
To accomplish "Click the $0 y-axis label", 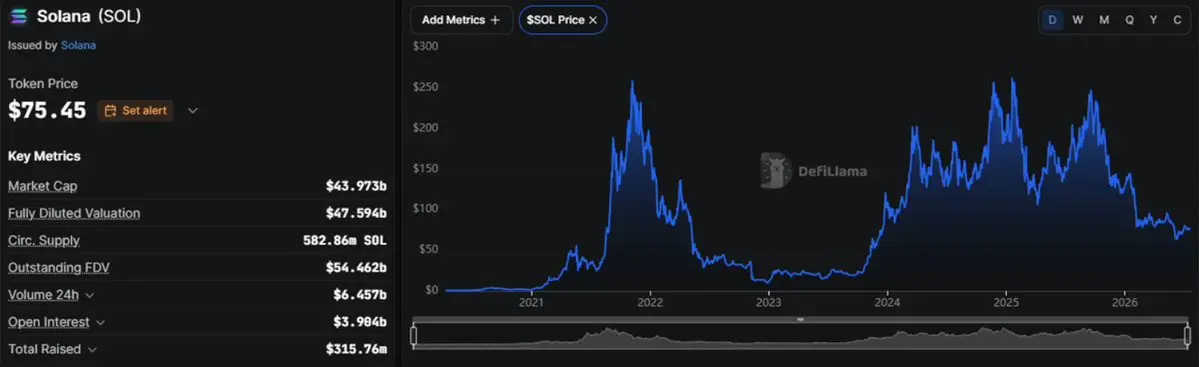I will [x=431, y=290].
